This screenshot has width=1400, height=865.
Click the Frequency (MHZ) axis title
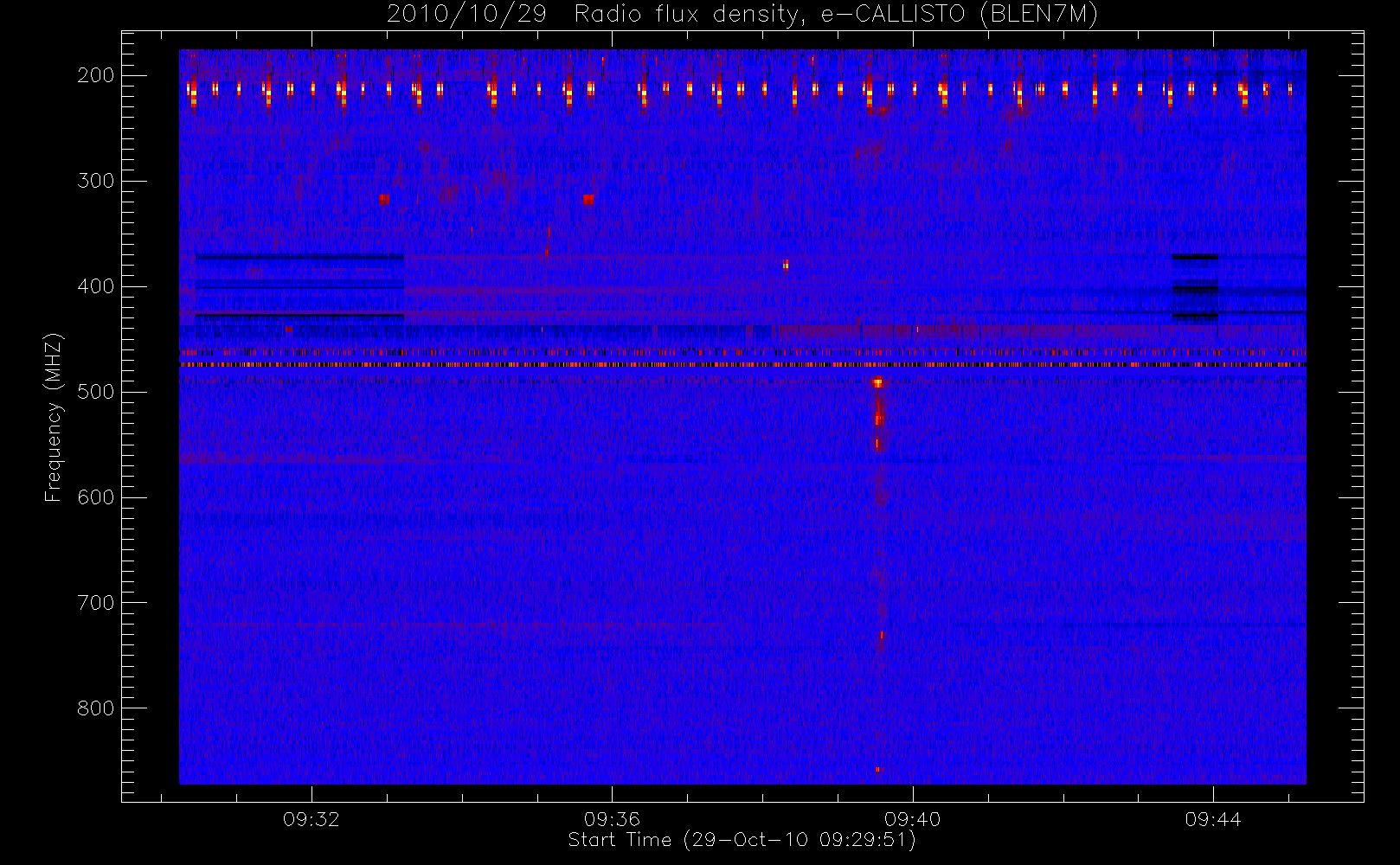54,417
